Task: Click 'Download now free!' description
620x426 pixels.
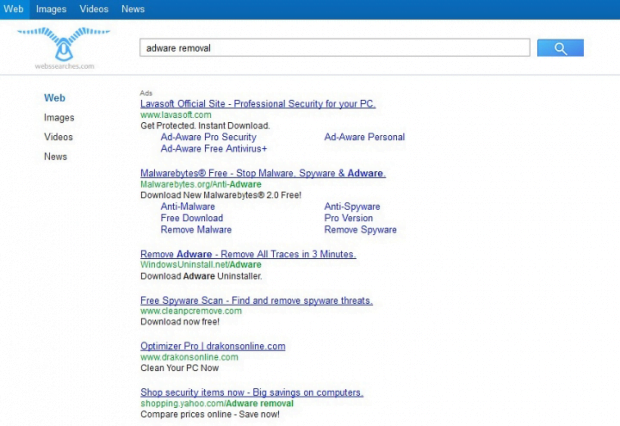Action: (x=180, y=322)
